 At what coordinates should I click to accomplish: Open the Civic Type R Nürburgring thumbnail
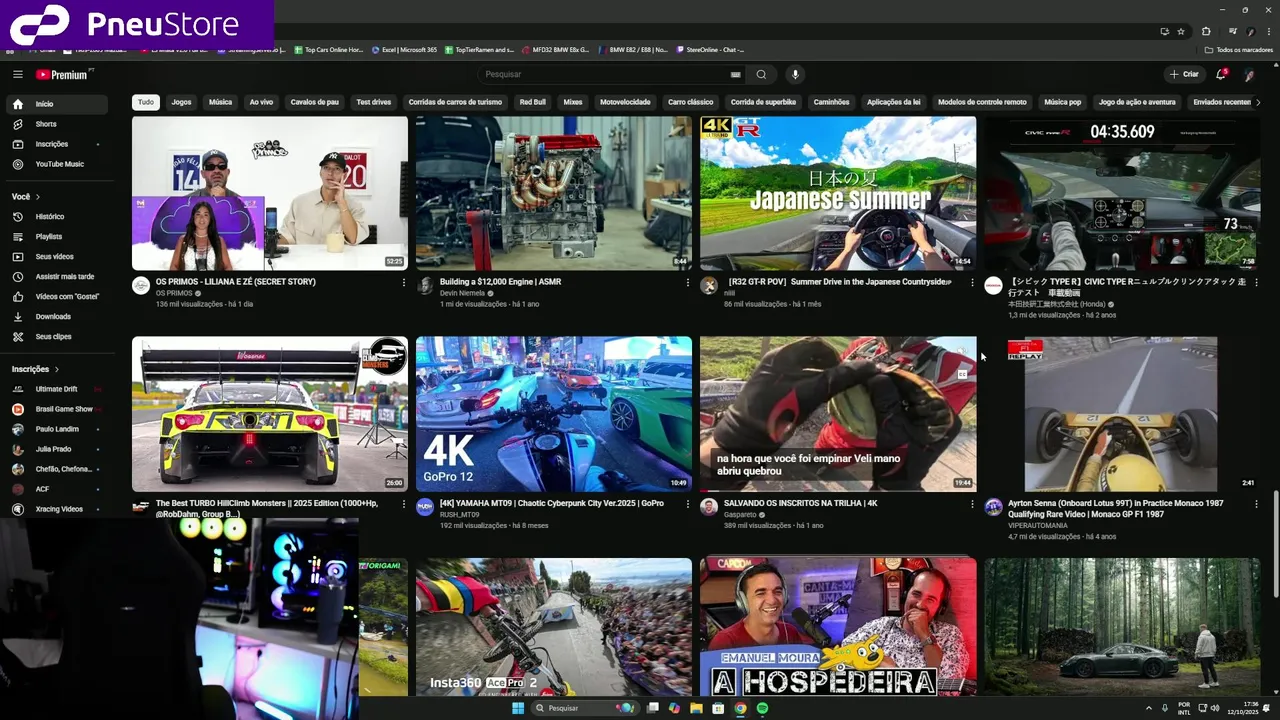(x=1122, y=193)
